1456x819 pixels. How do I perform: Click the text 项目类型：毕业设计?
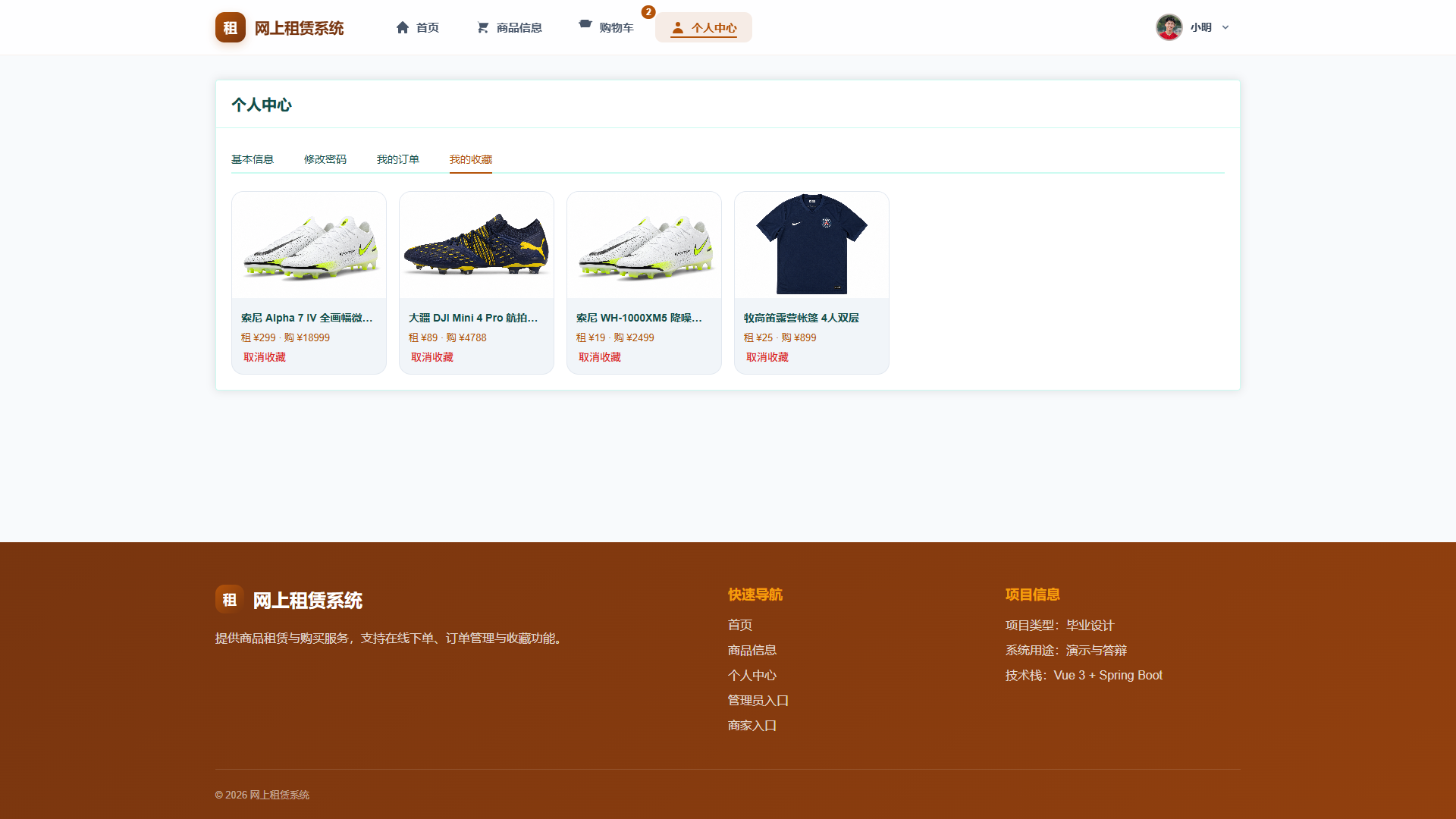pyautogui.click(x=1060, y=625)
